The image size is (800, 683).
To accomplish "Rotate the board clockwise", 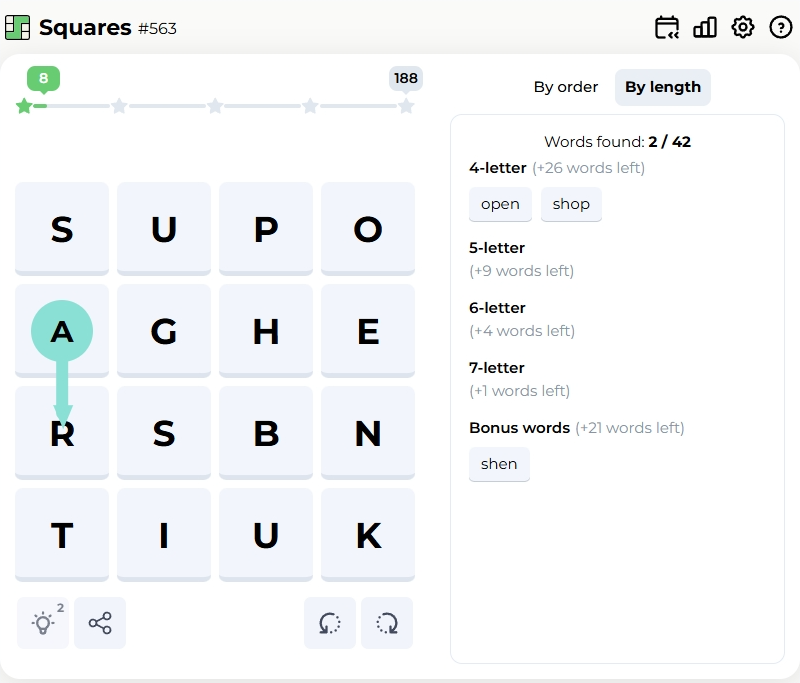I will [387, 623].
